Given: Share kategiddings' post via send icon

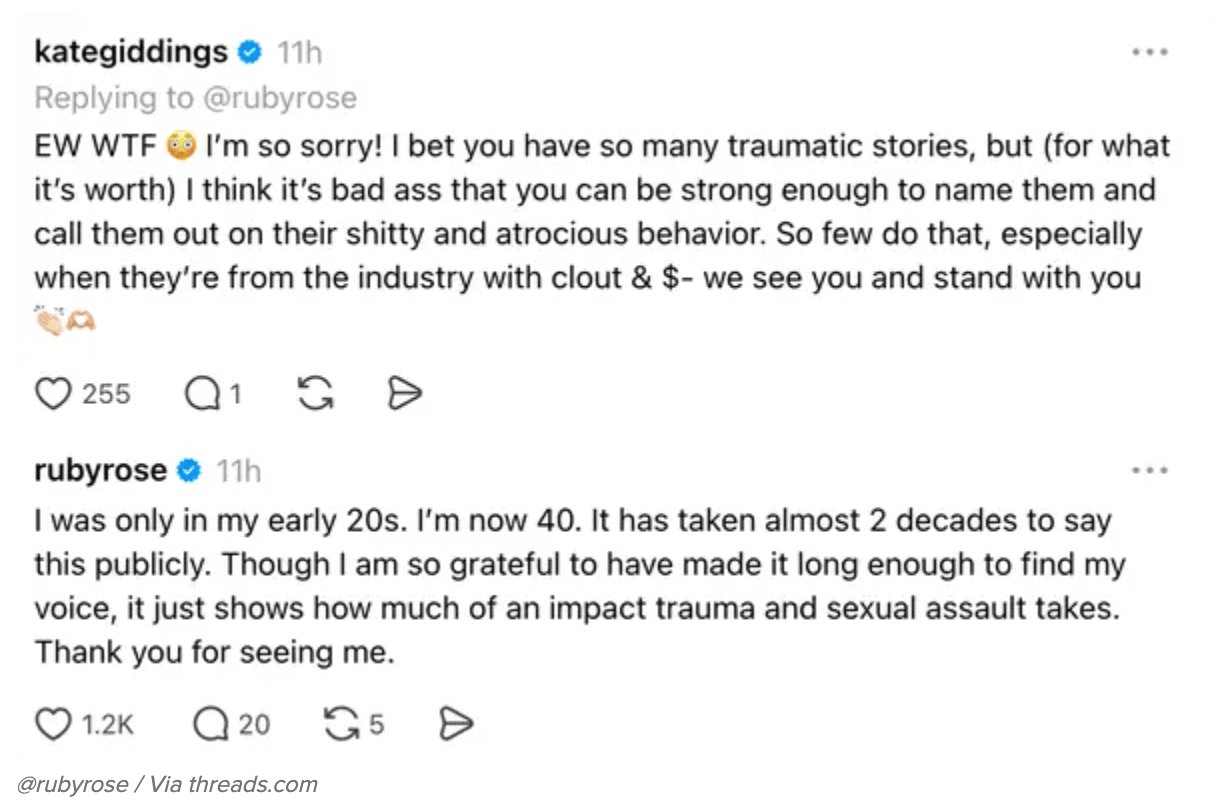Looking at the screenshot, I should pyautogui.click(x=404, y=395).
